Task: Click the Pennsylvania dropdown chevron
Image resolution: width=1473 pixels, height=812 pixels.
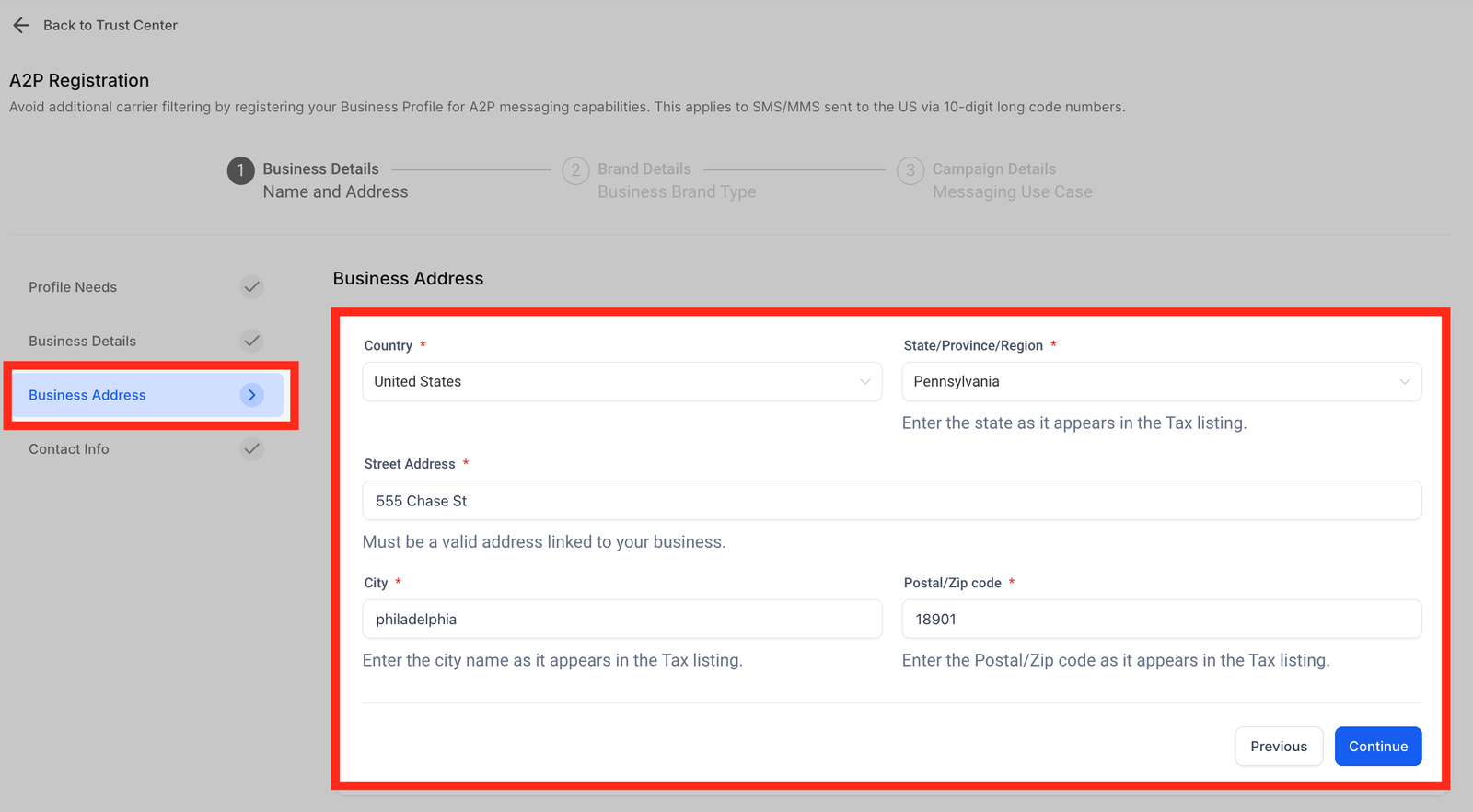Action: (x=1404, y=382)
